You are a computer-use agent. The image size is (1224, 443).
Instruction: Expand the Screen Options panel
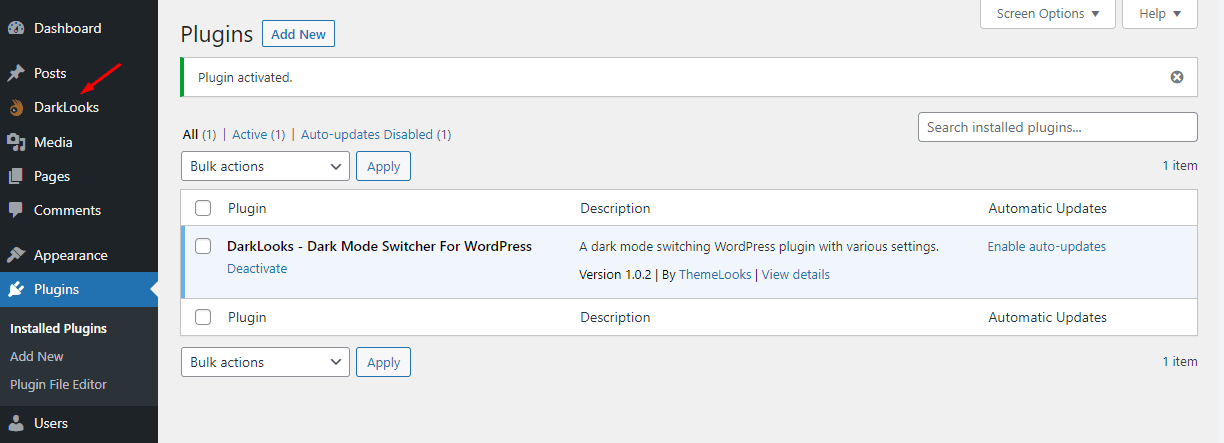click(x=1047, y=14)
